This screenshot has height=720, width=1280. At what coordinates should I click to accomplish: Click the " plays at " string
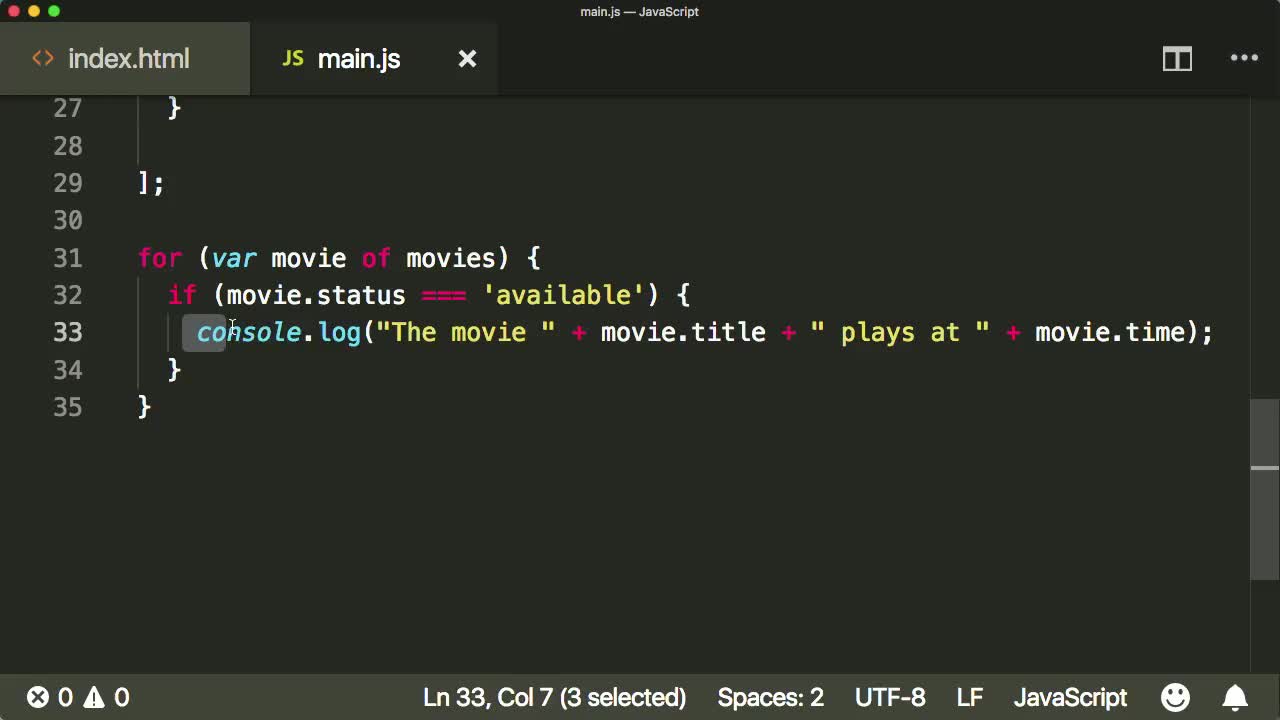(900, 332)
